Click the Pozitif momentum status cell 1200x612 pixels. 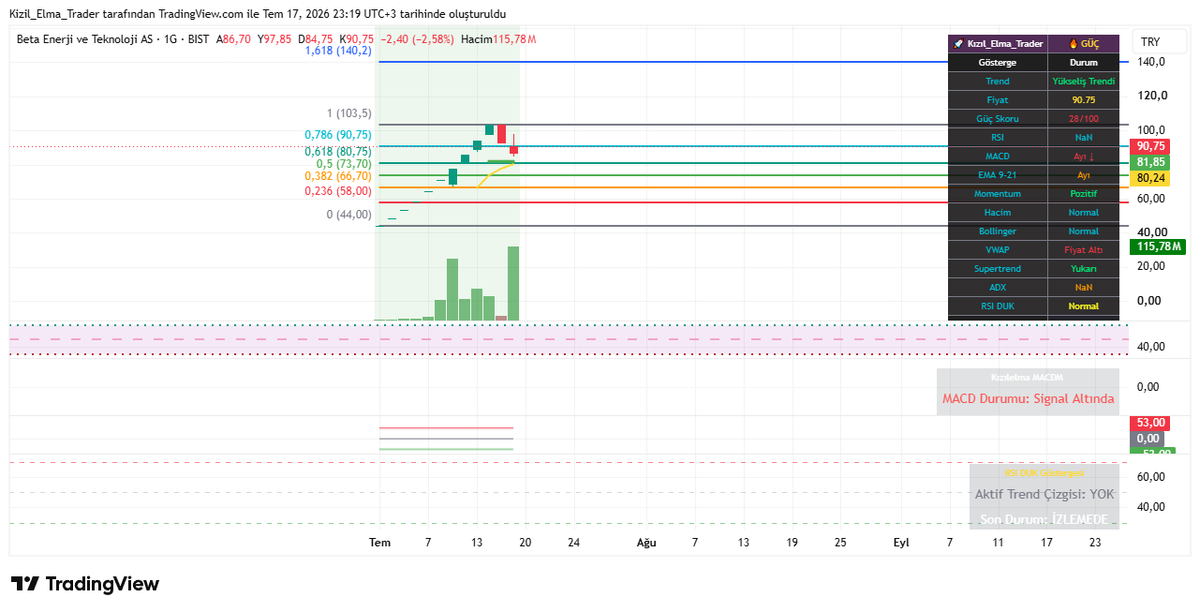(1084, 193)
